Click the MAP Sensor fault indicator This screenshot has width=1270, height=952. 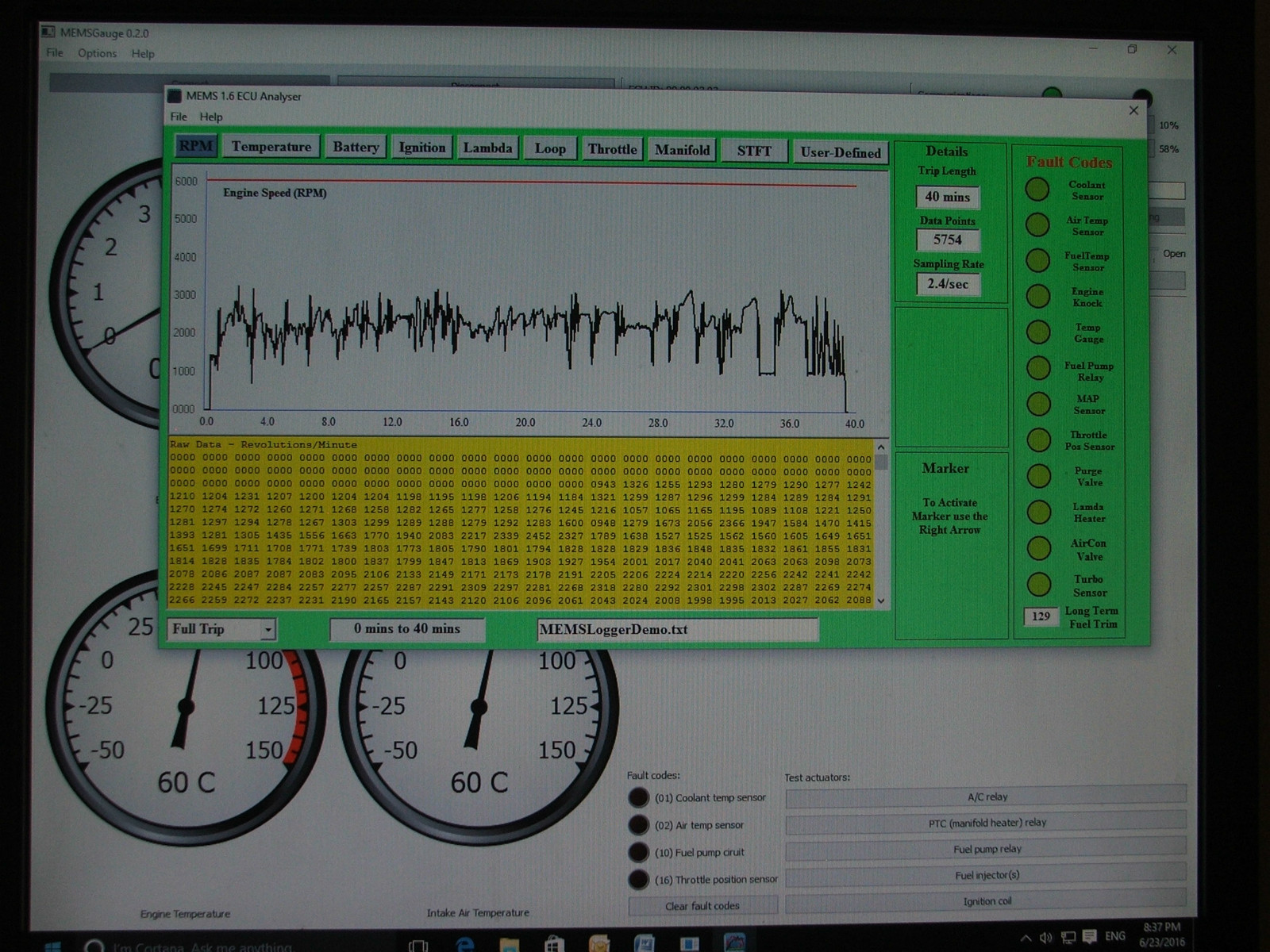pyautogui.click(x=1038, y=405)
